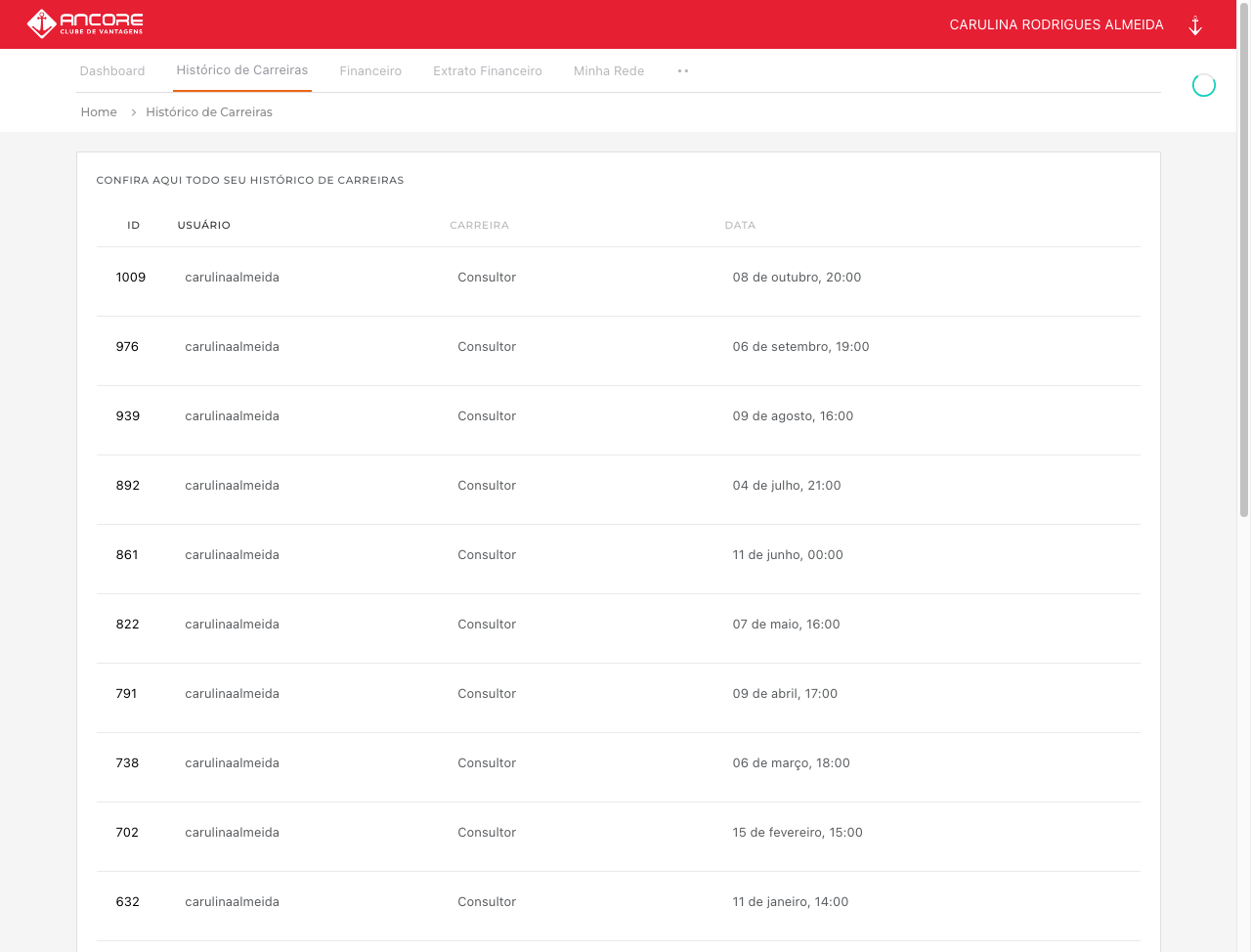Open the more tabs ellipsis menu
Screen dimensions: 1251x952
pos(683,71)
